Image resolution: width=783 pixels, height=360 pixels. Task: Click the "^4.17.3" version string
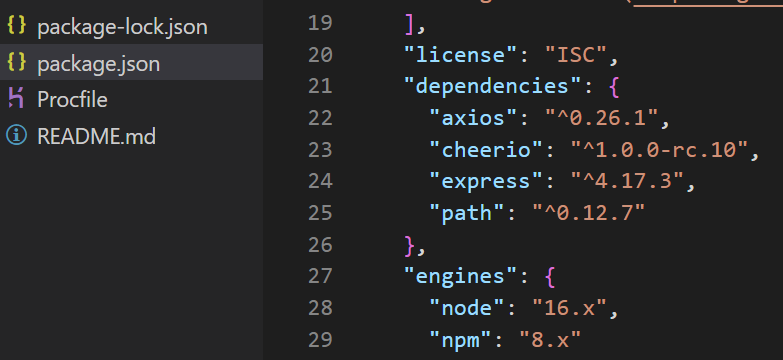pos(627,181)
